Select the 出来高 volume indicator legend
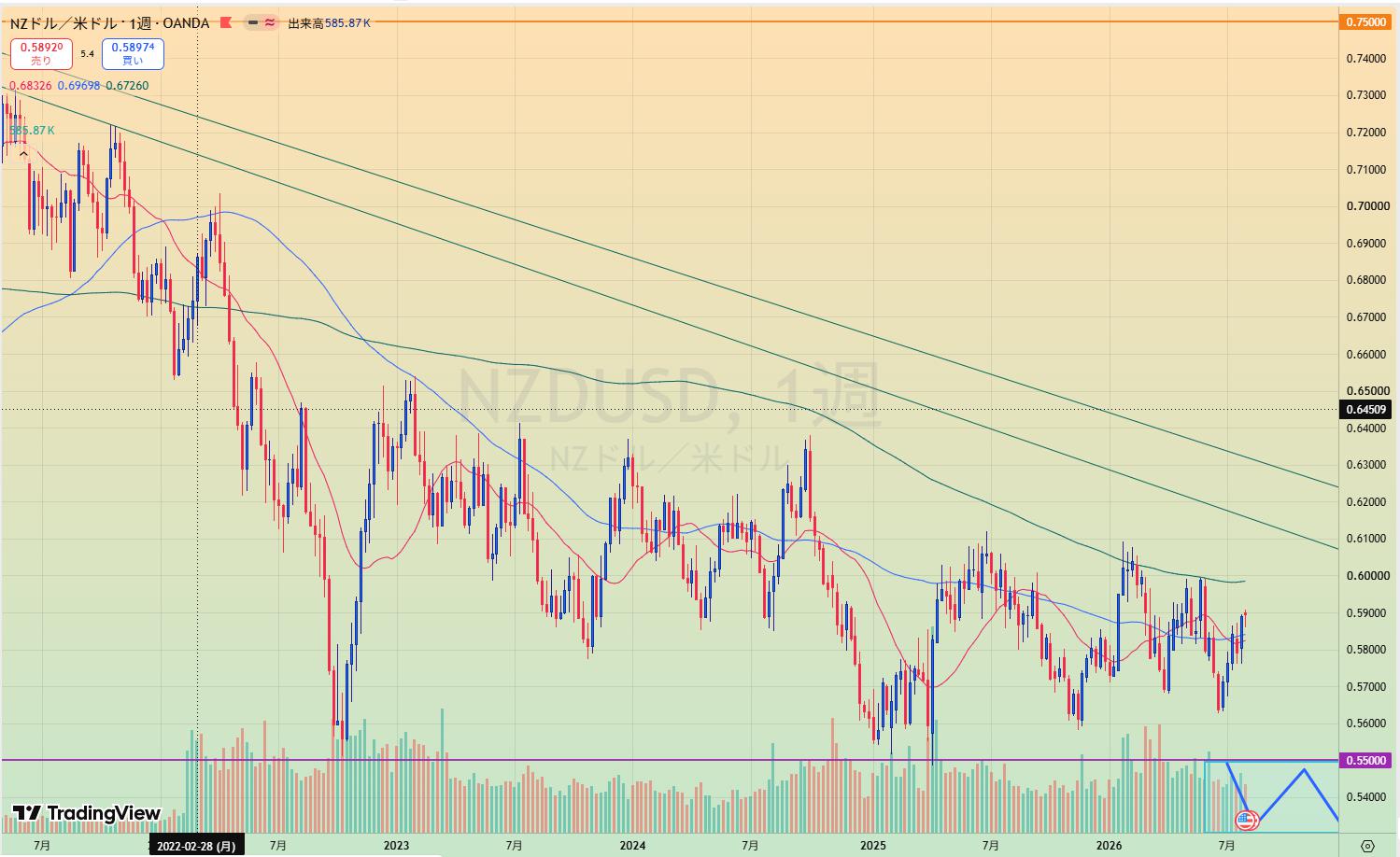The image size is (1400, 857). pyautogui.click(x=329, y=22)
